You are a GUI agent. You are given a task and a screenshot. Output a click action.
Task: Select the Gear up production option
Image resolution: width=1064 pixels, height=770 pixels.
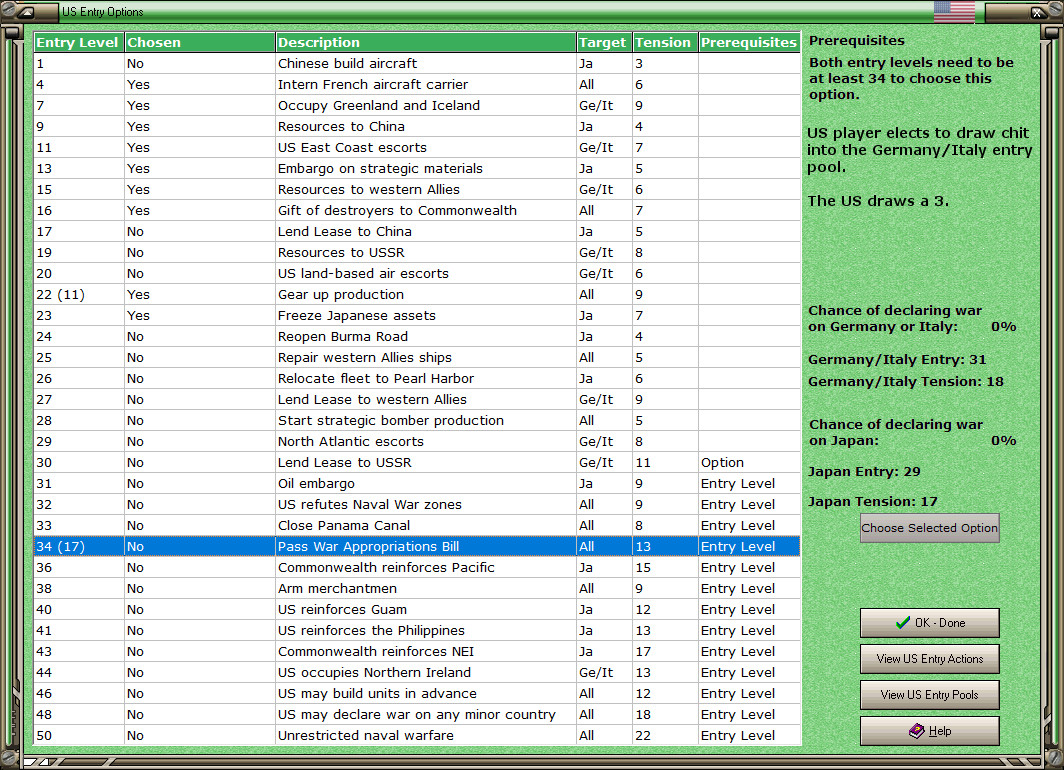[417, 294]
